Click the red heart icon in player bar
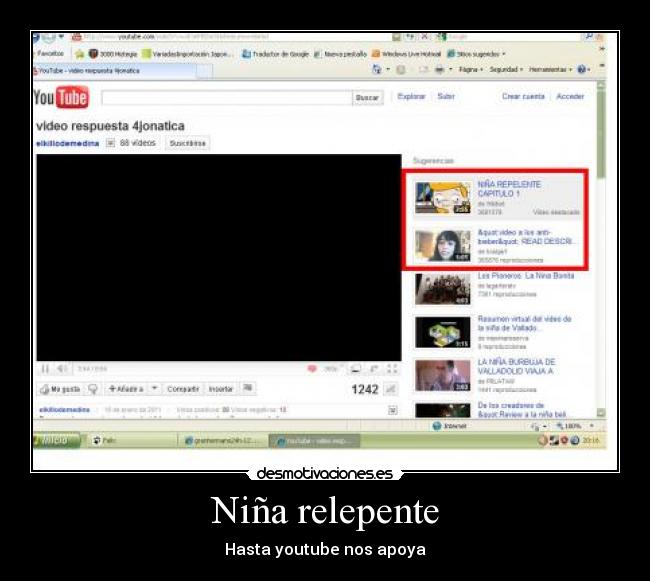Image resolution: width=650 pixels, height=581 pixels. pos(312,368)
